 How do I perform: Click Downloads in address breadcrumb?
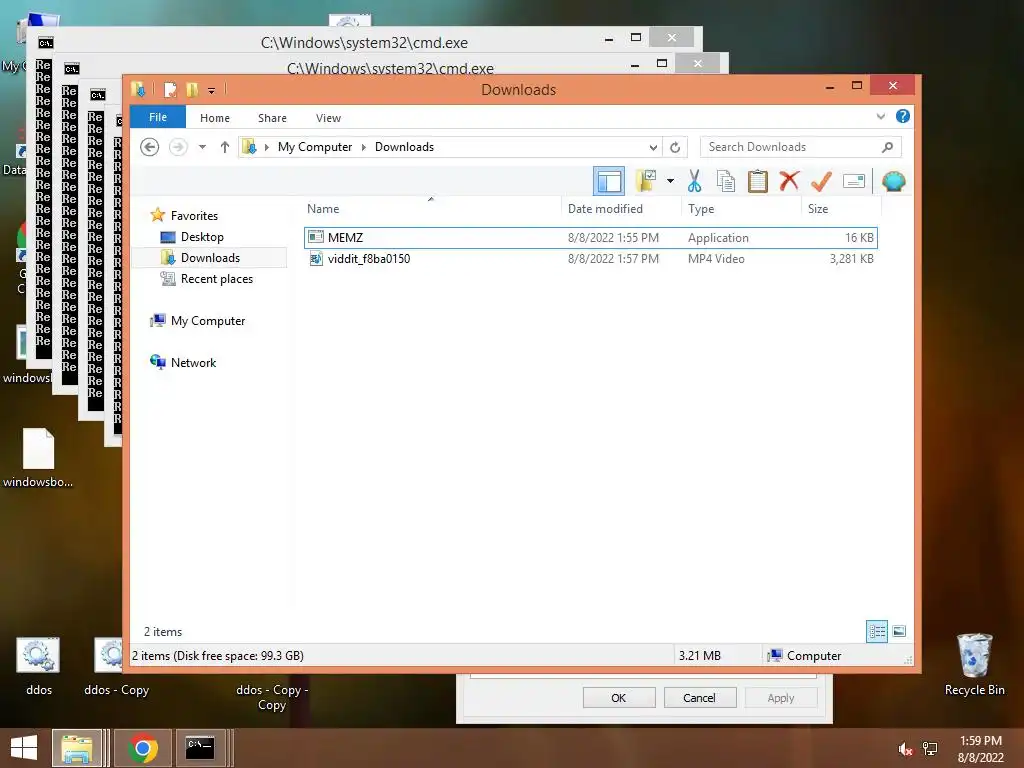coord(404,147)
